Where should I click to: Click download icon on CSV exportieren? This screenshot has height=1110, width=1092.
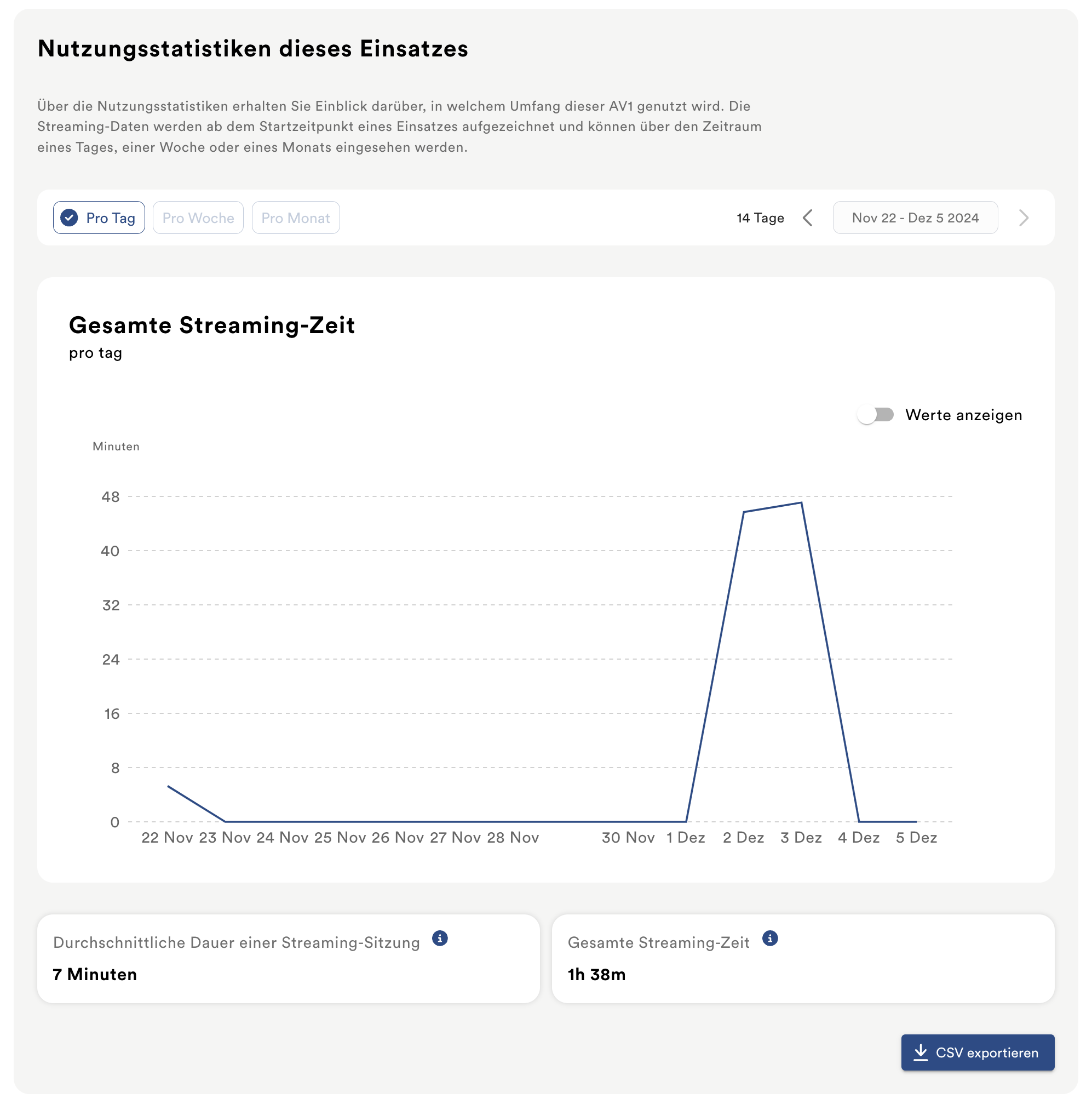(x=921, y=1052)
